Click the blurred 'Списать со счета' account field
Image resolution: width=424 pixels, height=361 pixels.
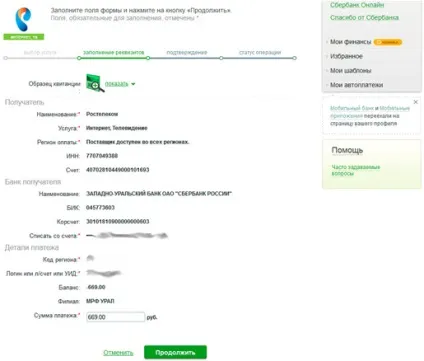127,236
